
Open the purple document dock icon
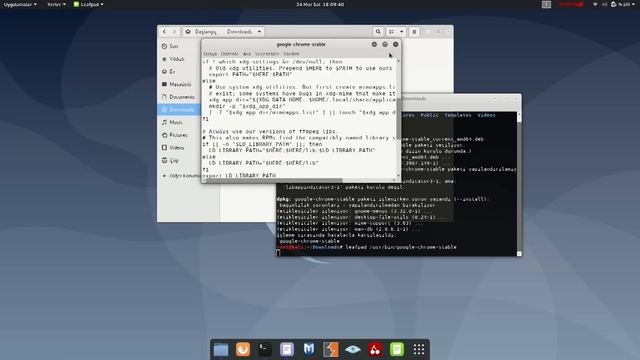point(287,349)
